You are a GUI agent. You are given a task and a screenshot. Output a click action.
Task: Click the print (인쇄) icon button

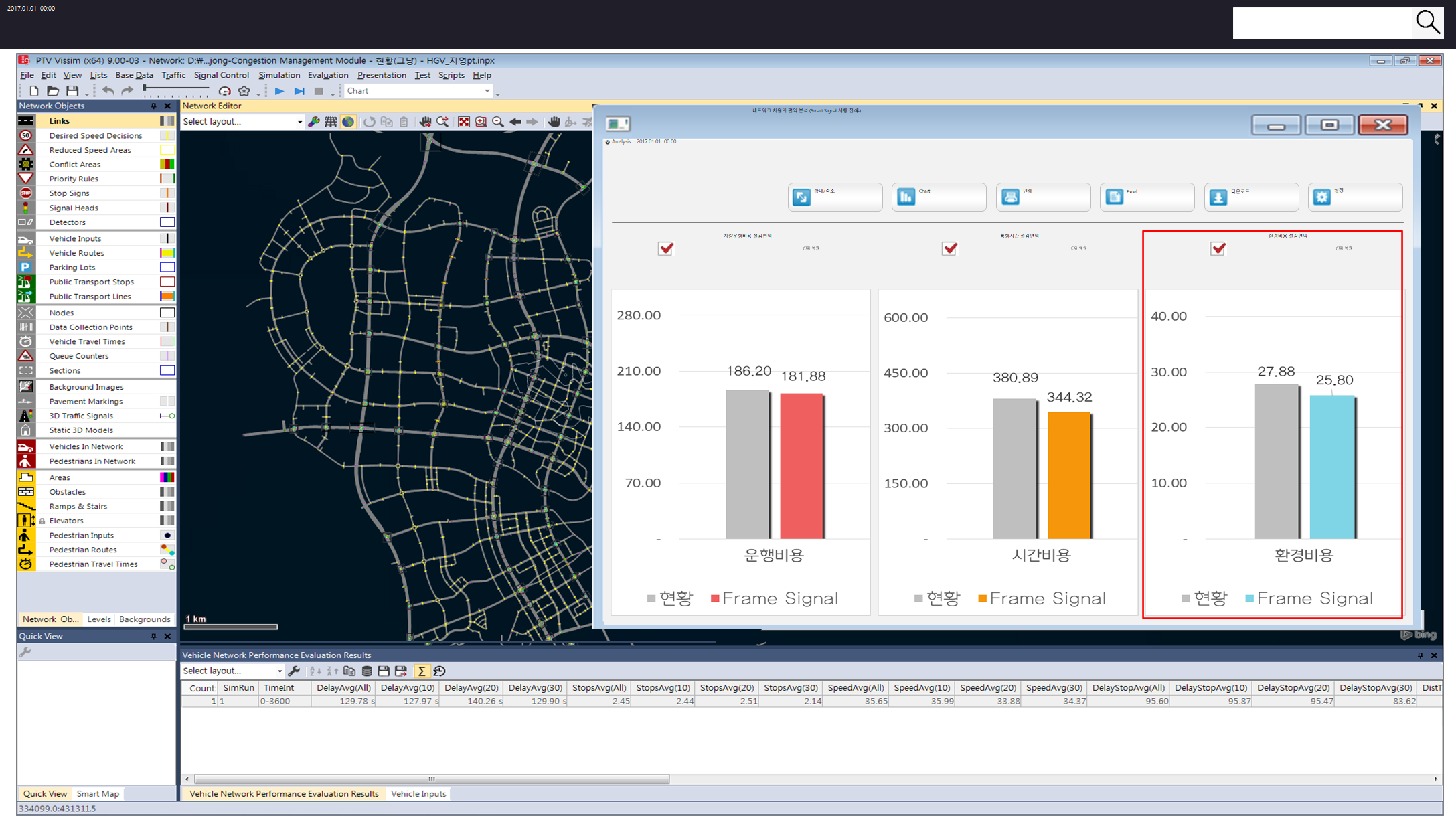click(x=1010, y=197)
